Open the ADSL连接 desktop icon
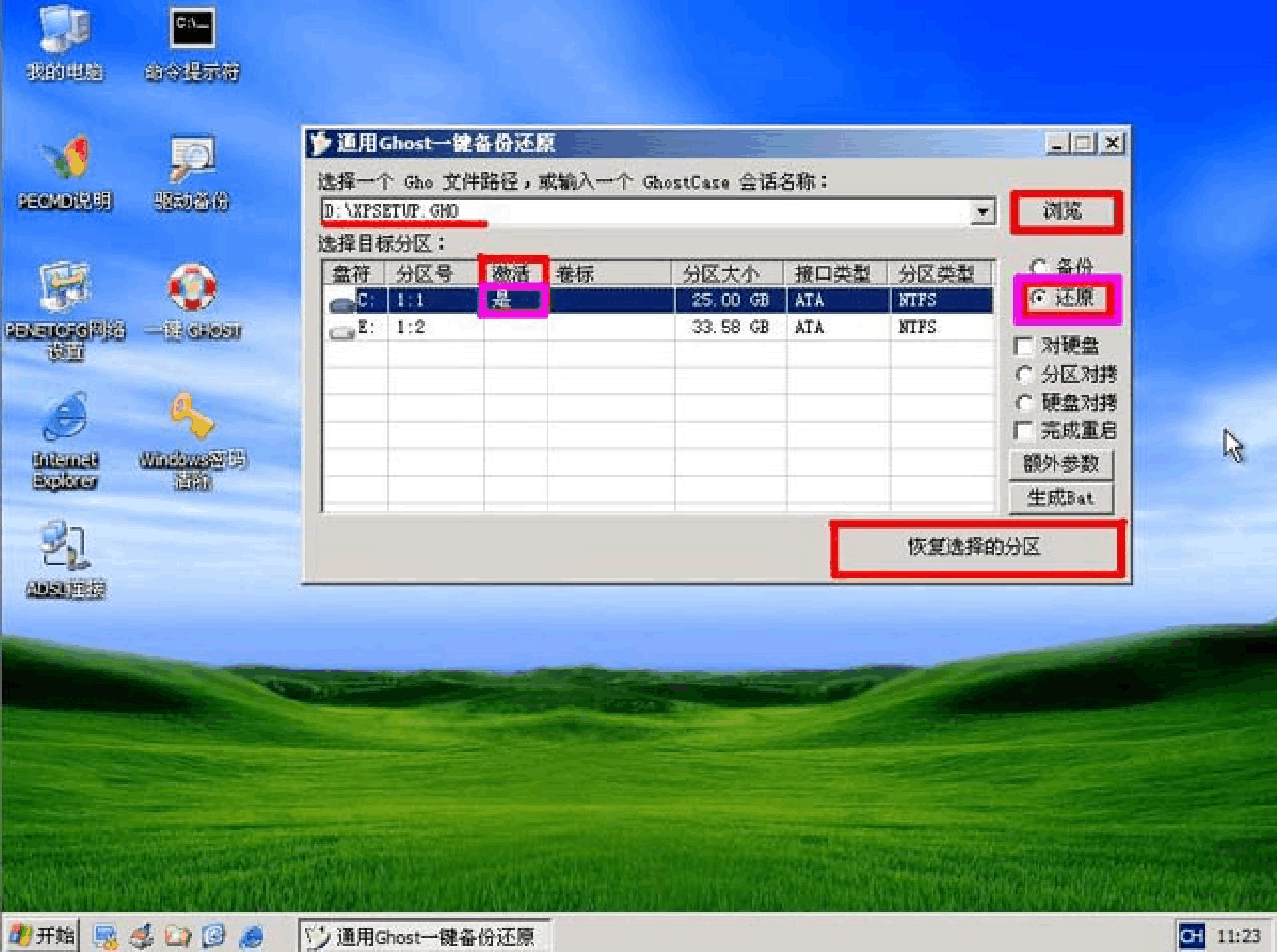The width and height of the screenshot is (1277, 952). (64, 548)
